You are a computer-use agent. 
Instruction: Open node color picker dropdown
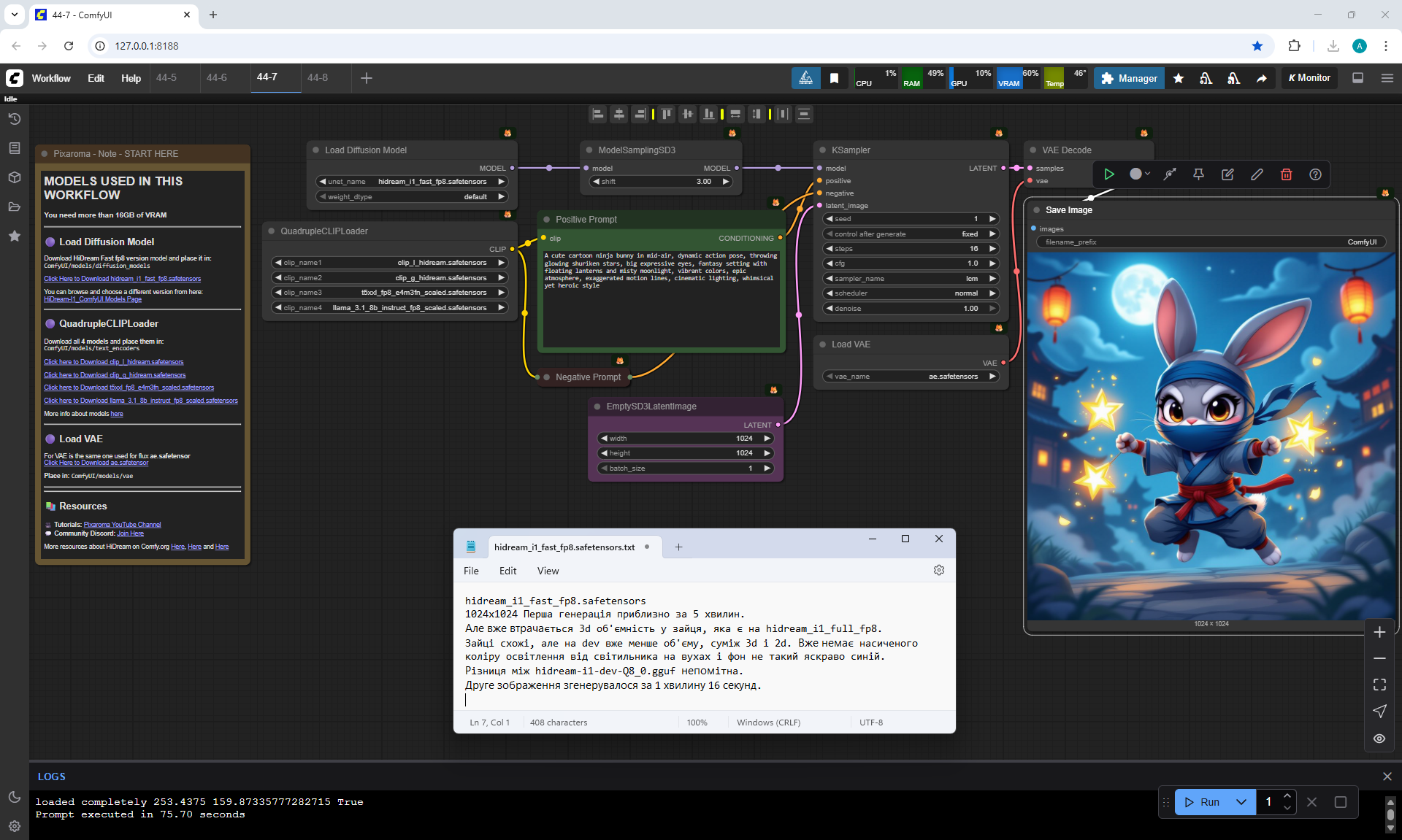click(x=1139, y=174)
